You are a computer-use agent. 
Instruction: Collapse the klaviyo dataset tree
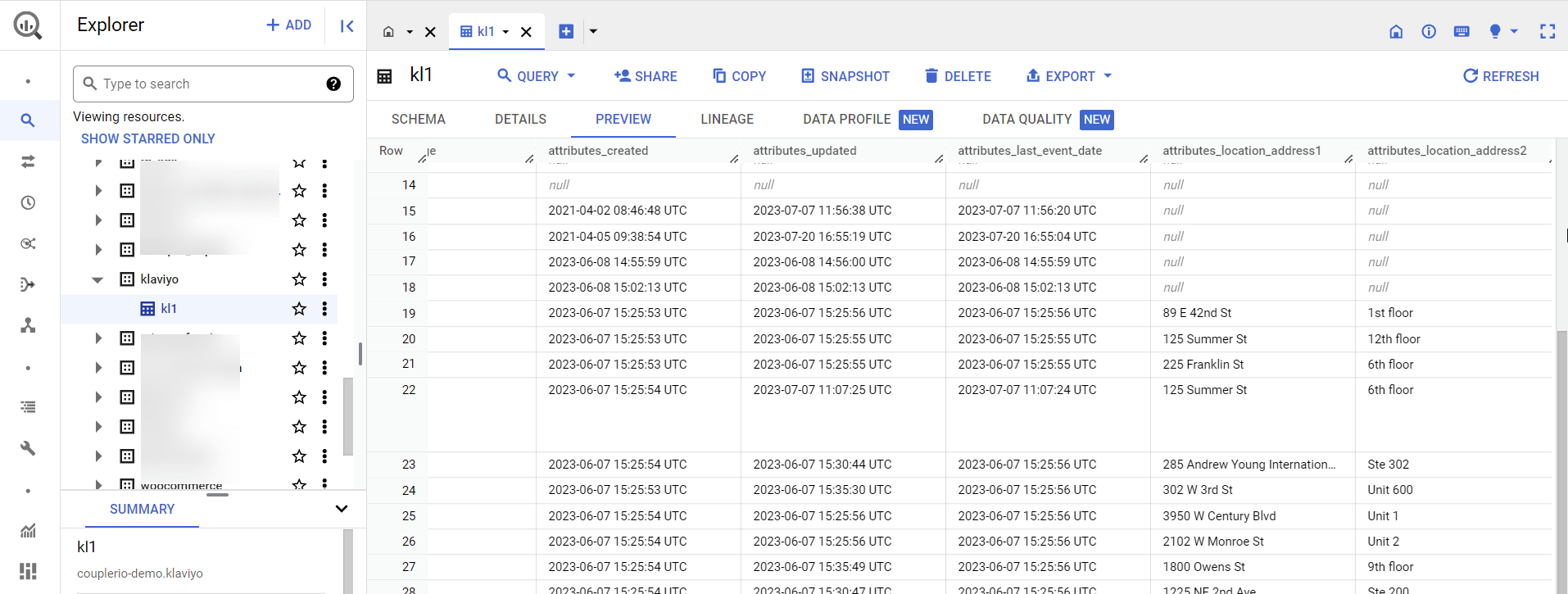97,279
